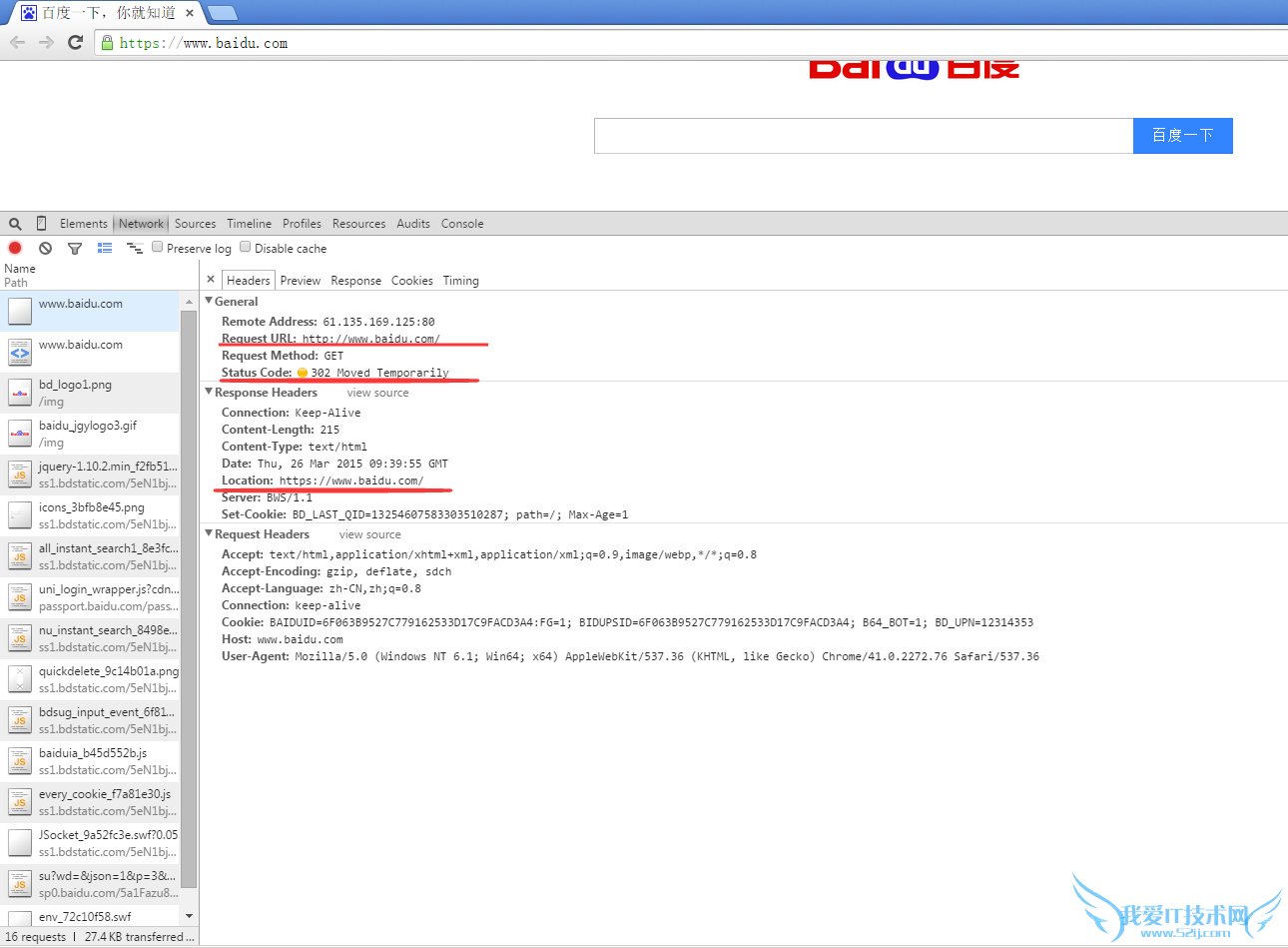Reload the page with refresh button
This screenshot has width=1288, height=948.
(x=73, y=42)
